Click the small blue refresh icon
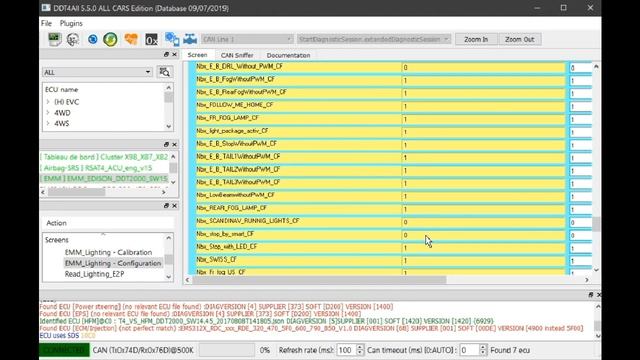This screenshot has width=640, height=360. tap(93, 39)
